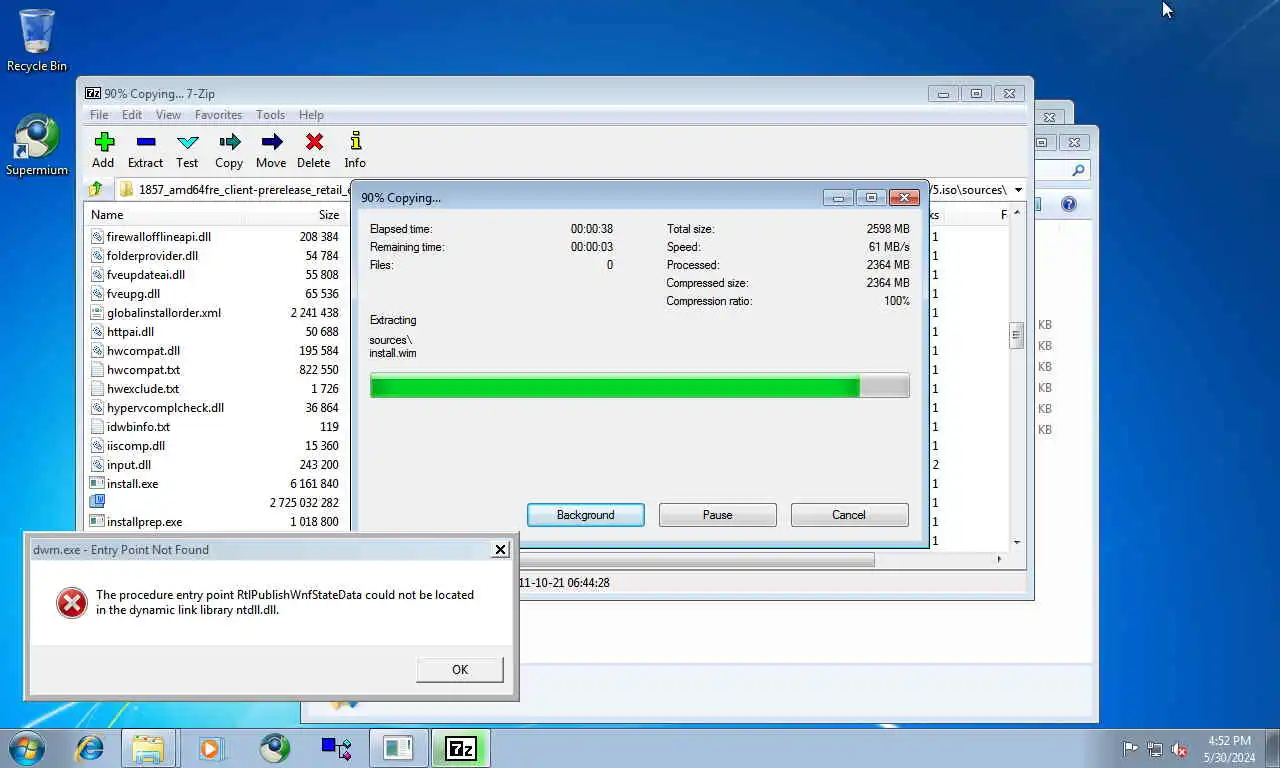
Task: Click the help icon in the background window
Action: pos(1069,204)
